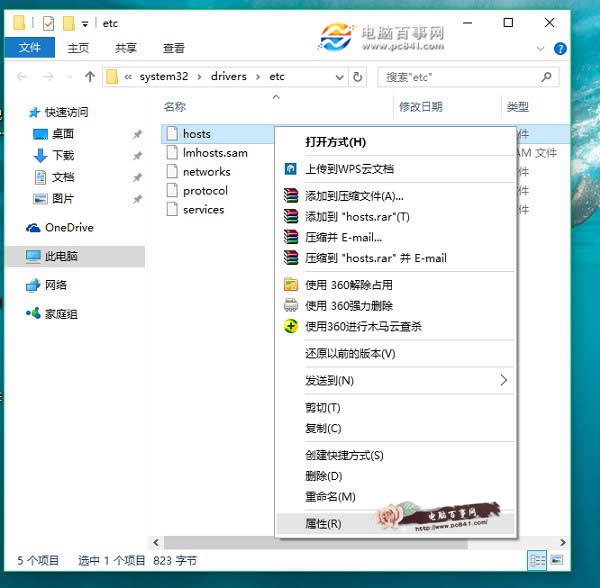Screen dimensions: 600x588
Task: Select the 此电脑 (This PC) item
Action: [60, 257]
